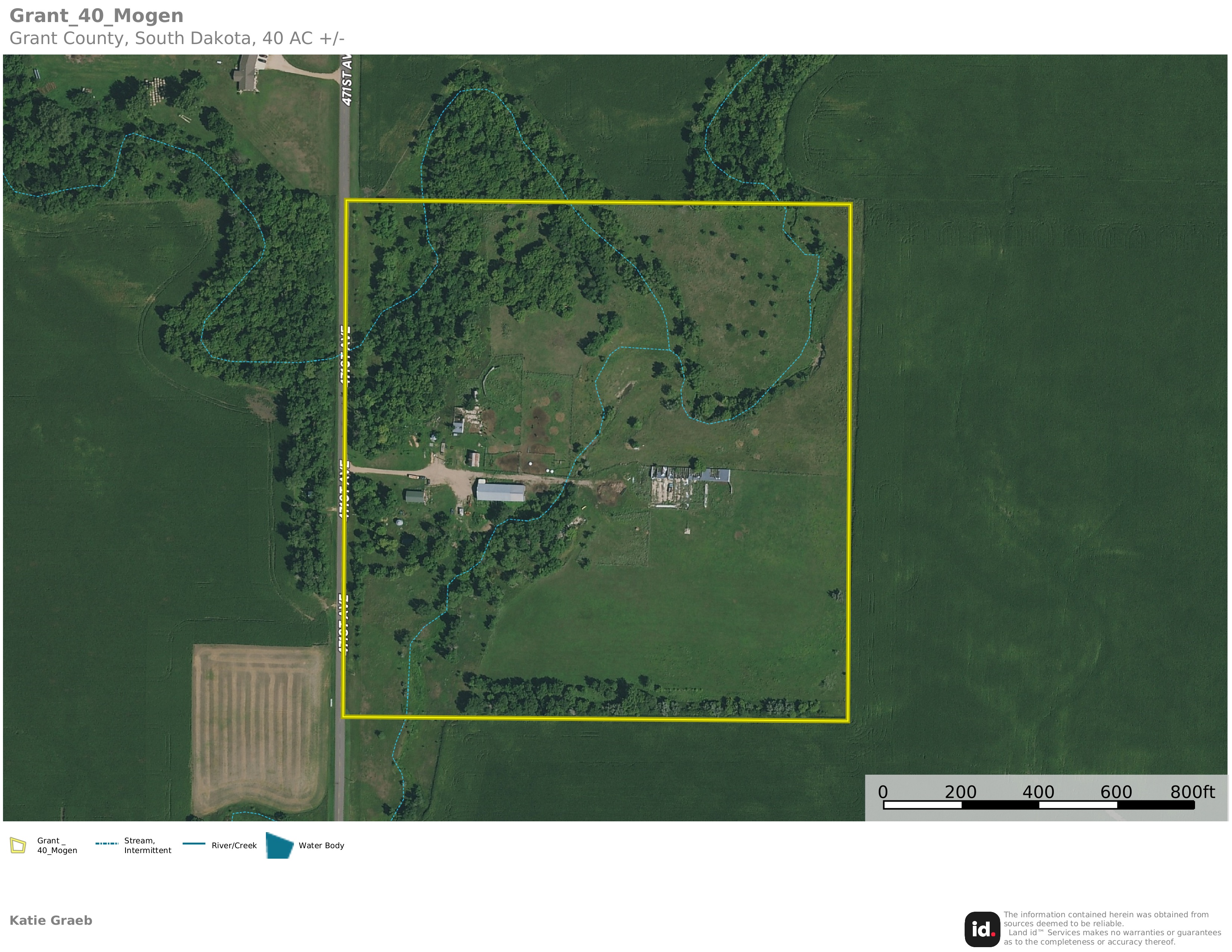Screen dimensions: 1232x952
Task: Click the 400 mark on scale bar
Action: pos(1038,792)
